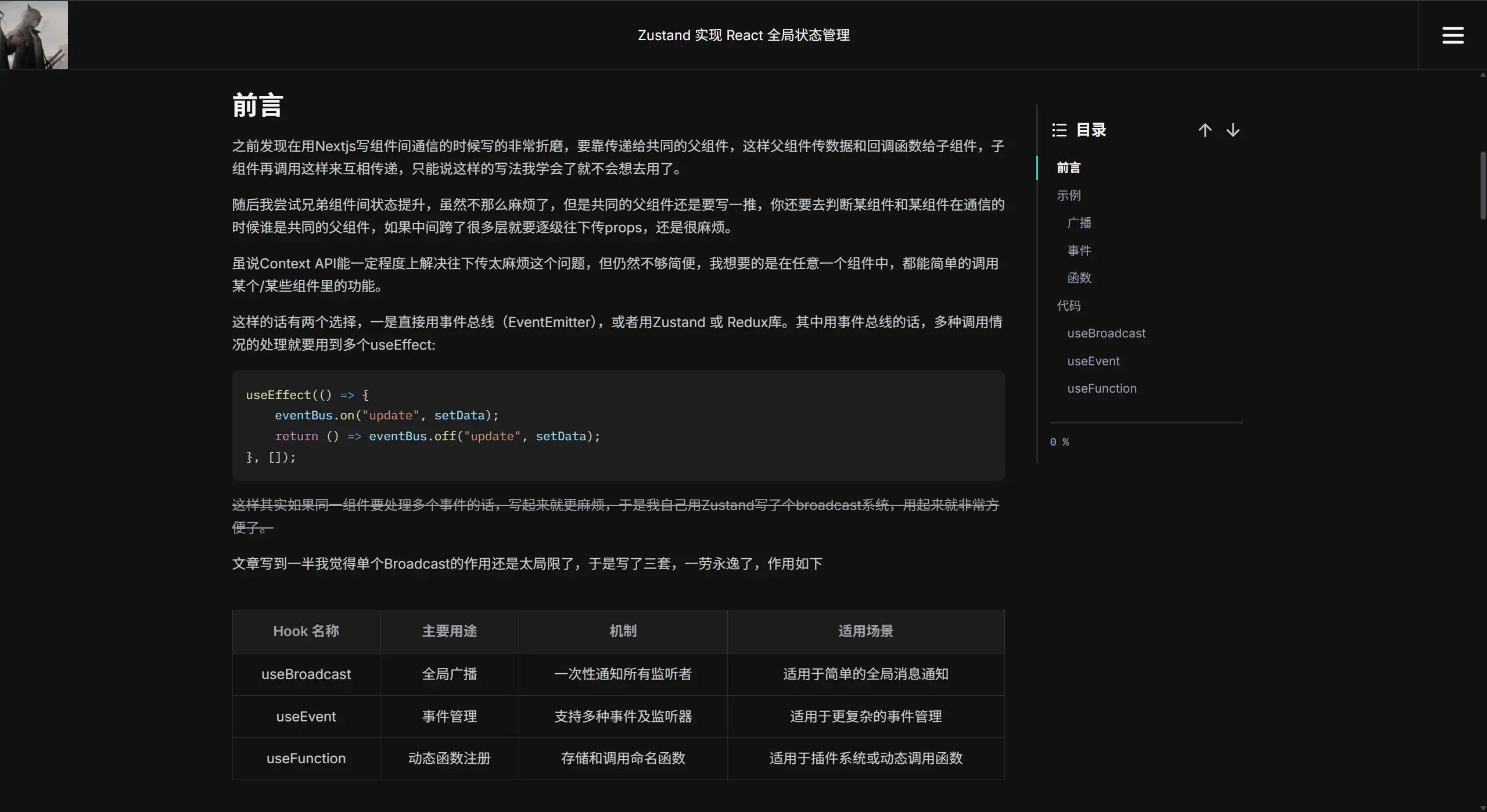Click the avatar image at top left
This screenshot has height=812, width=1487.
point(34,35)
